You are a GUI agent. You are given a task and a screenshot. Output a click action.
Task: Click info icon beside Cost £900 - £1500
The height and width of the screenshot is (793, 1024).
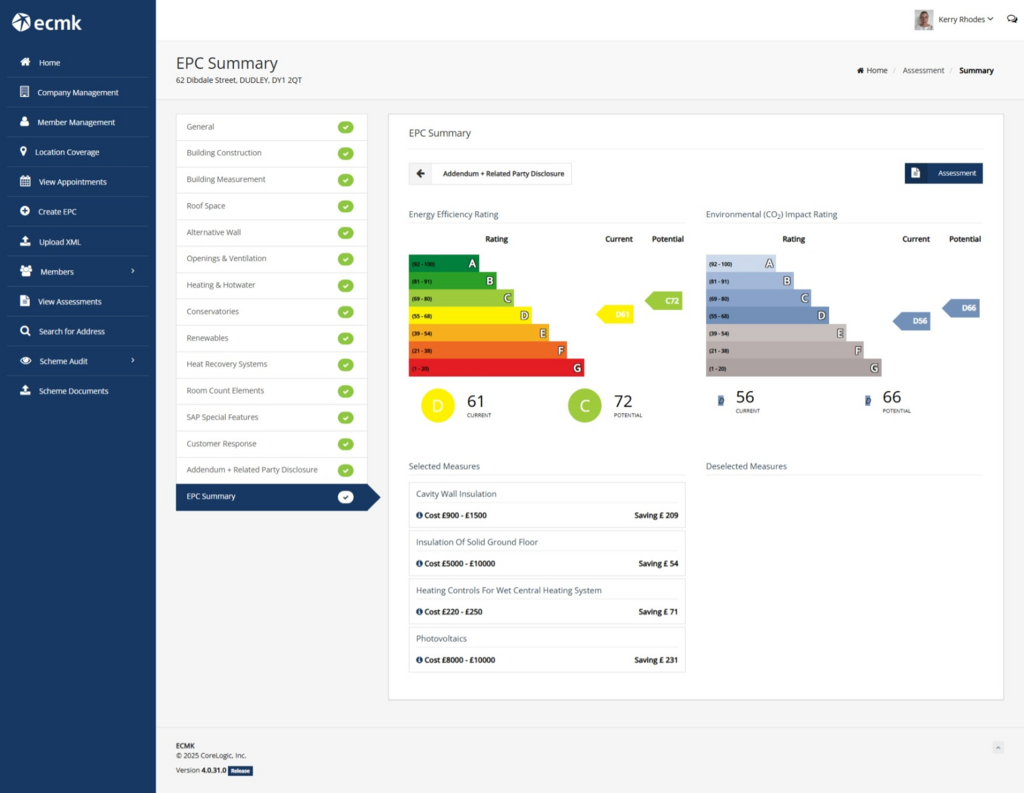[419, 515]
